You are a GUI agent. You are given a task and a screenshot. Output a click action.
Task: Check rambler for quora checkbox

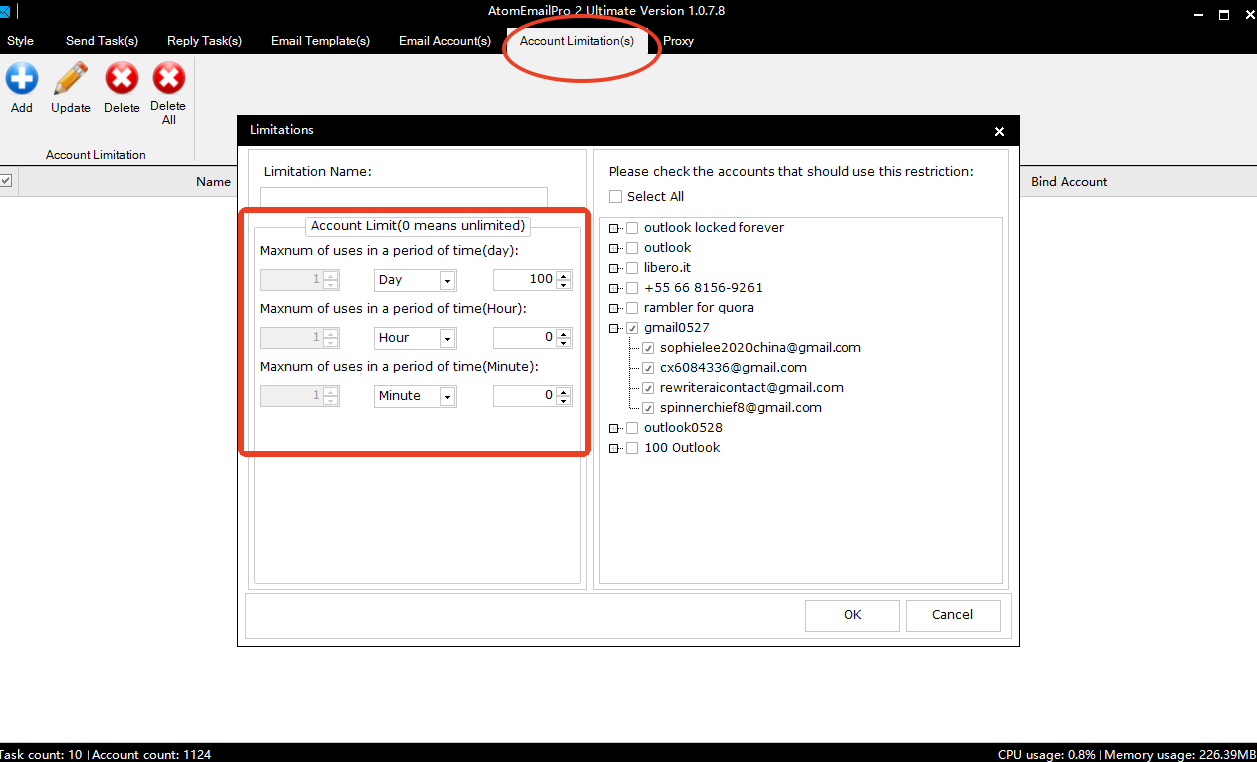pos(632,308)
